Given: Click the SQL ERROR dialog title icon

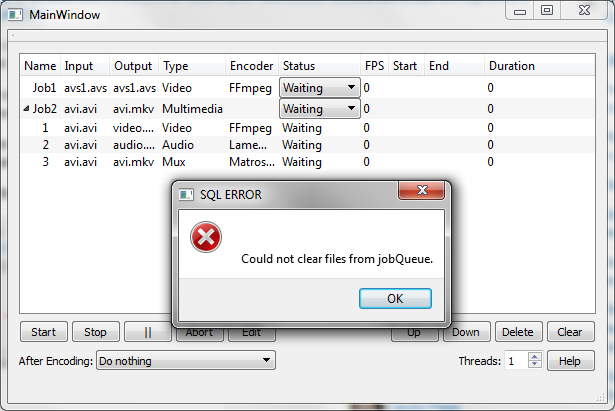Looking at the screenshot, I should pyautogui.click(x=186, y=195).
